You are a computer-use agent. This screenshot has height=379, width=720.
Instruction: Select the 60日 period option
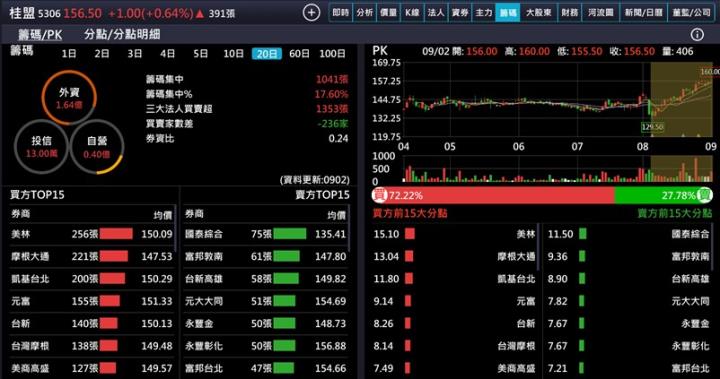(x=299, y=54)
